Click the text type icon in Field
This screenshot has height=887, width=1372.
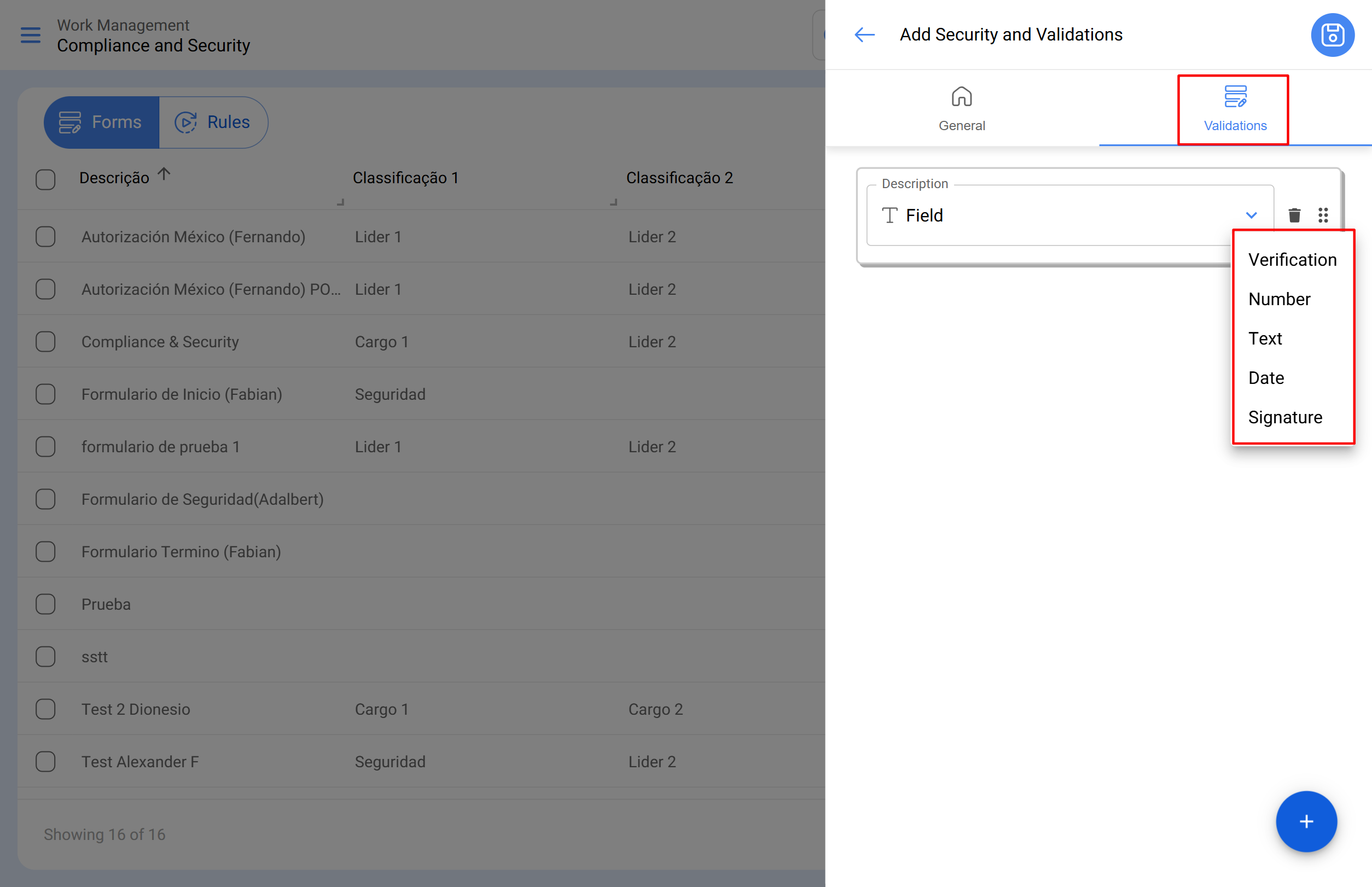click(x=890, y=215)
